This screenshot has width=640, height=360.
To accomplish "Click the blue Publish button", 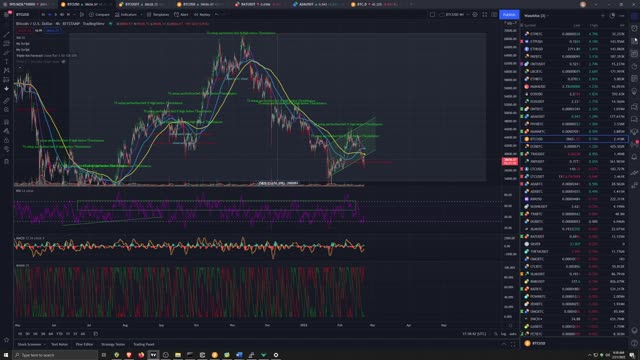I will [509, 15].
